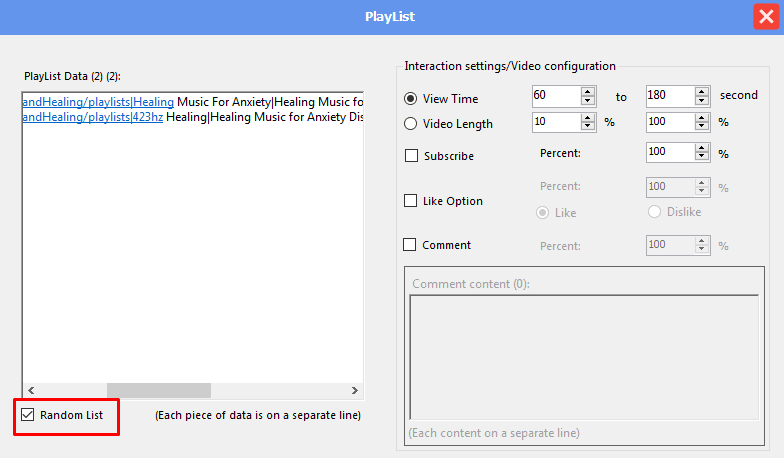Viewport: 784px width, 458px height.
Task: Click the playlist horizontal scrollbar thumb
Action: (159, 390)
